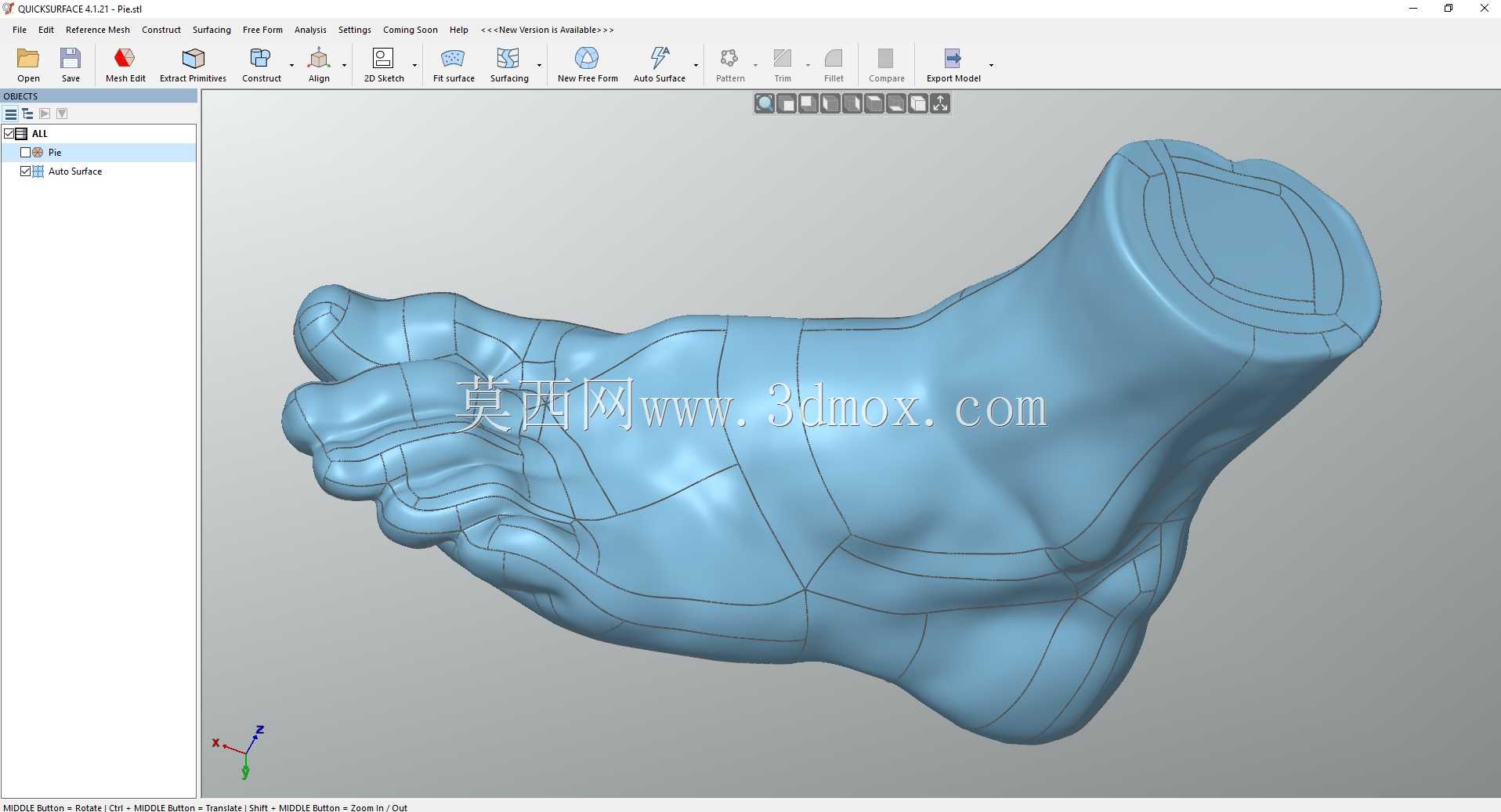Select the fourth view cube icon
Image resolution: width=1501 pixels, height=812 pixels.
pyautogui.click(x=830, y=103)
